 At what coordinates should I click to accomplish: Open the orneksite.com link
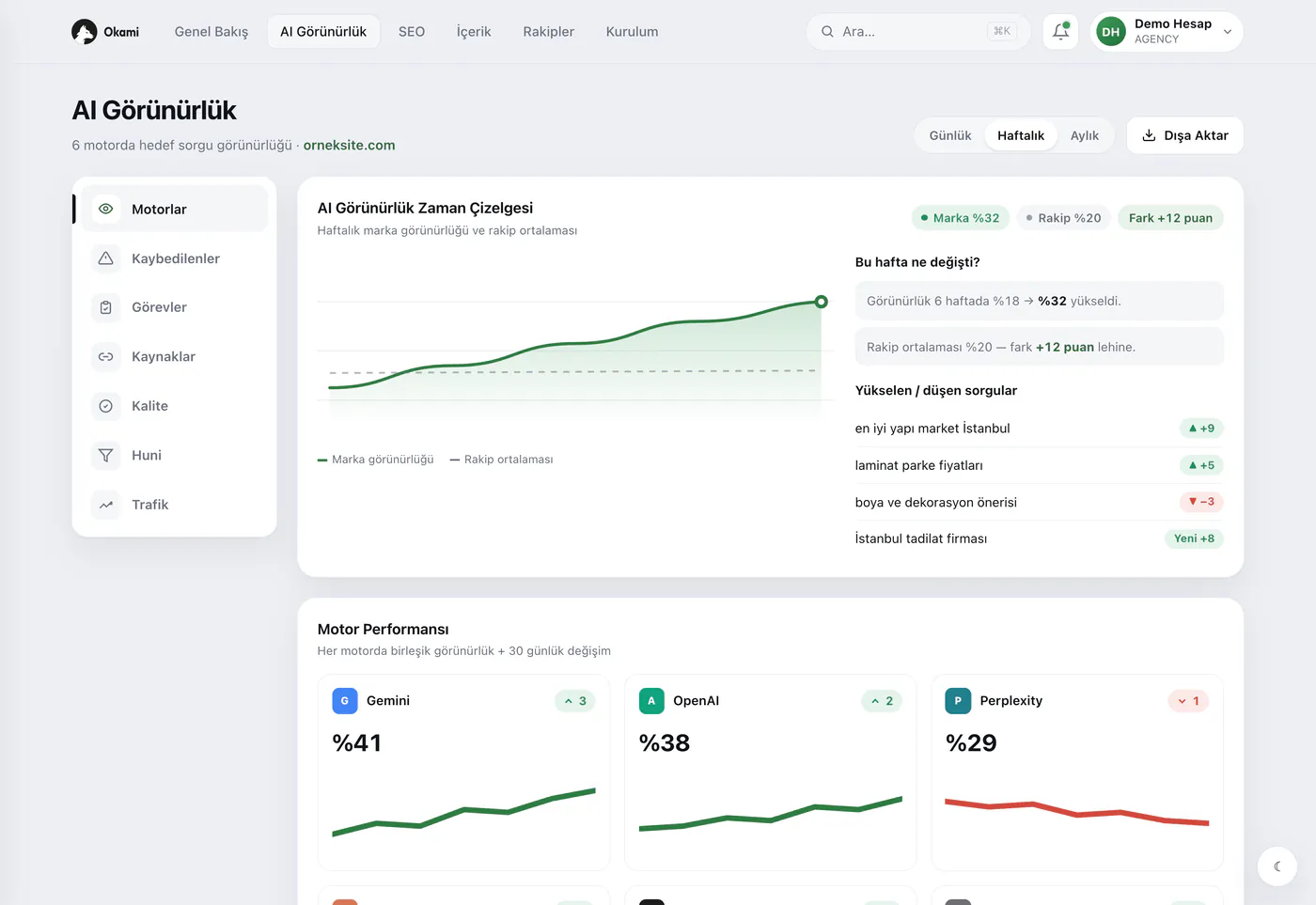349,145
